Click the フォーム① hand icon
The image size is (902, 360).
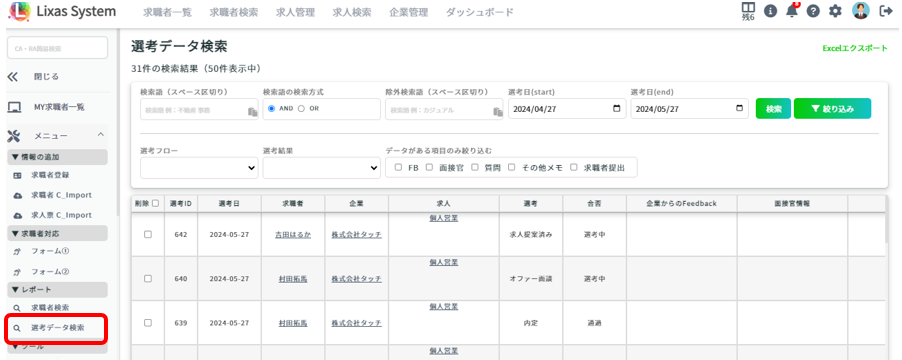click(17, 251)
